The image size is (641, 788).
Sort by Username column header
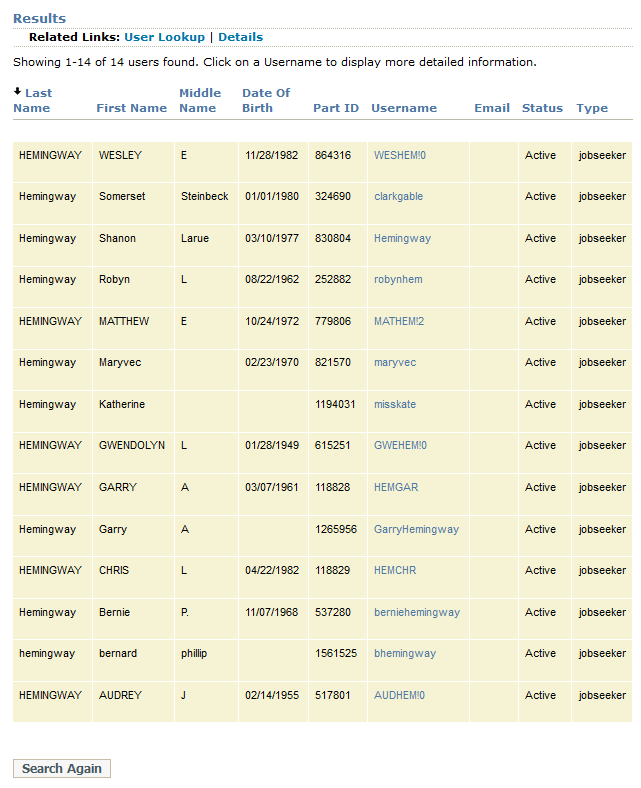[404, 108]
